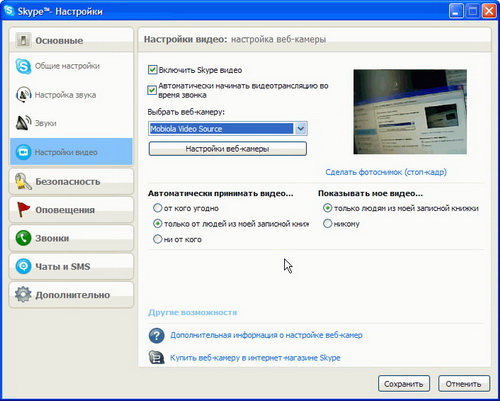Click the Настройки веб-камеры button

pyautogui.click(x=228, y=149)
